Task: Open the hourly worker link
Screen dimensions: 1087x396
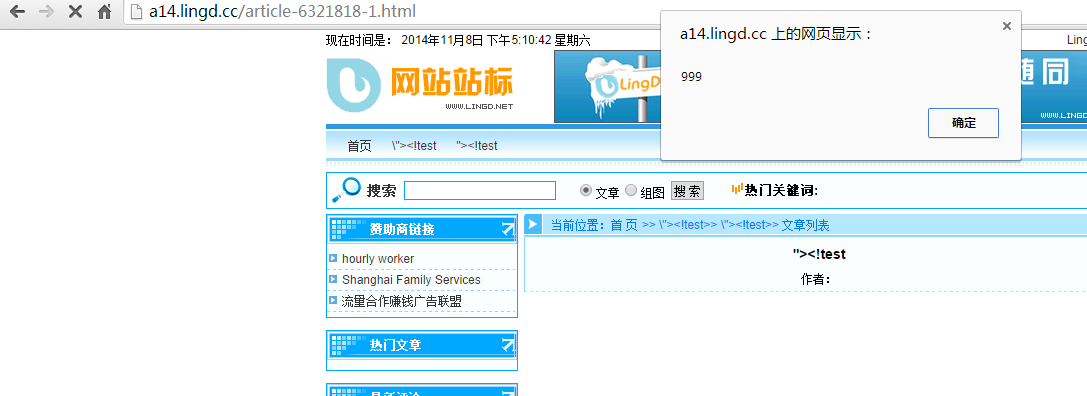Action: (x=378, y=259)
